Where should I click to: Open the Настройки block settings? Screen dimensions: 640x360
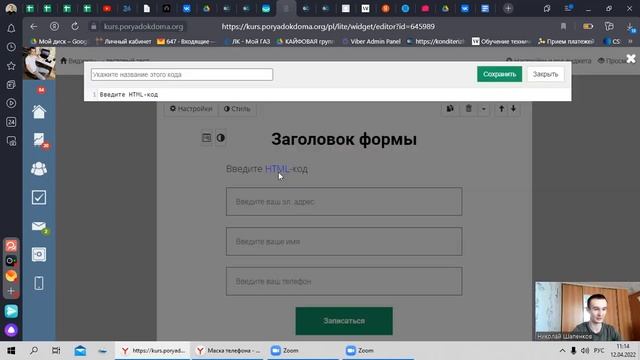[x=191, y=109]
